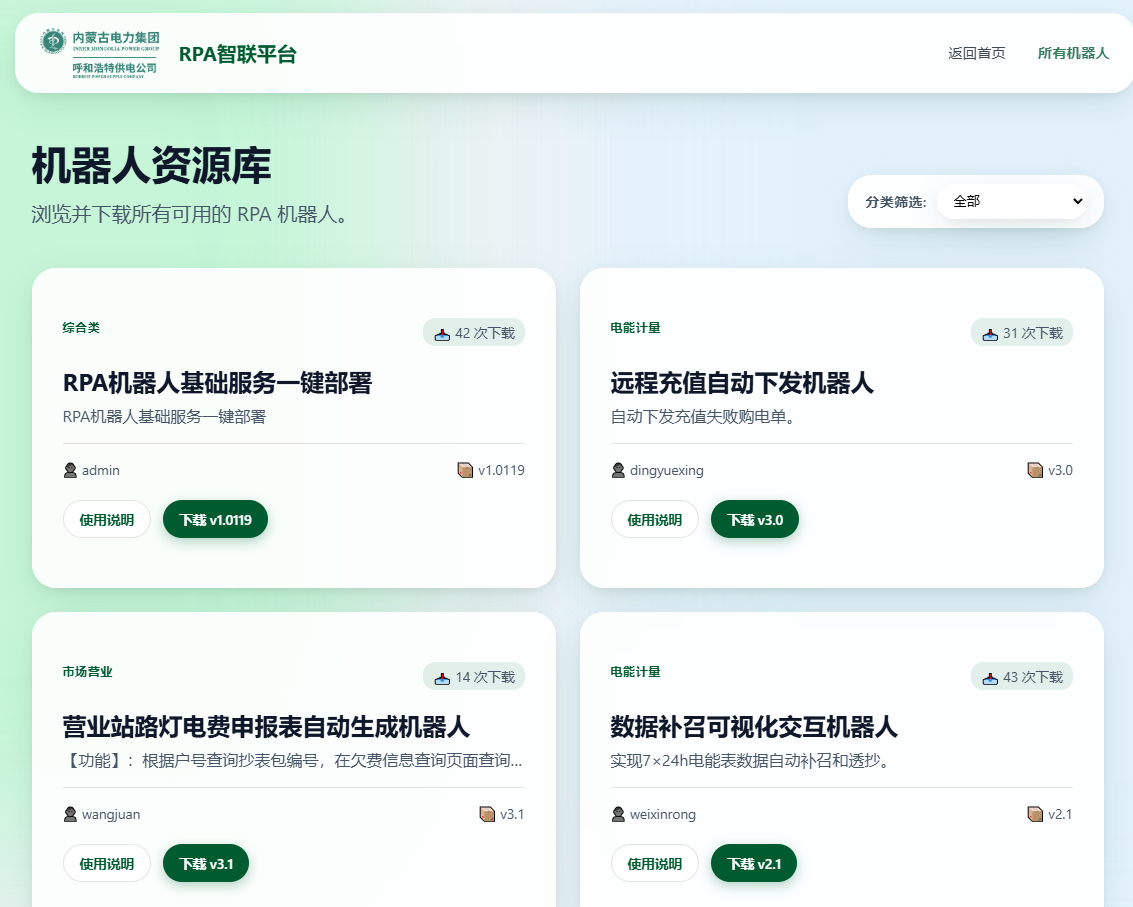Click download count icon showing 14 次下载
Image resolution: width=1133 pixels, height=907 pixels.
click(442, 678)
